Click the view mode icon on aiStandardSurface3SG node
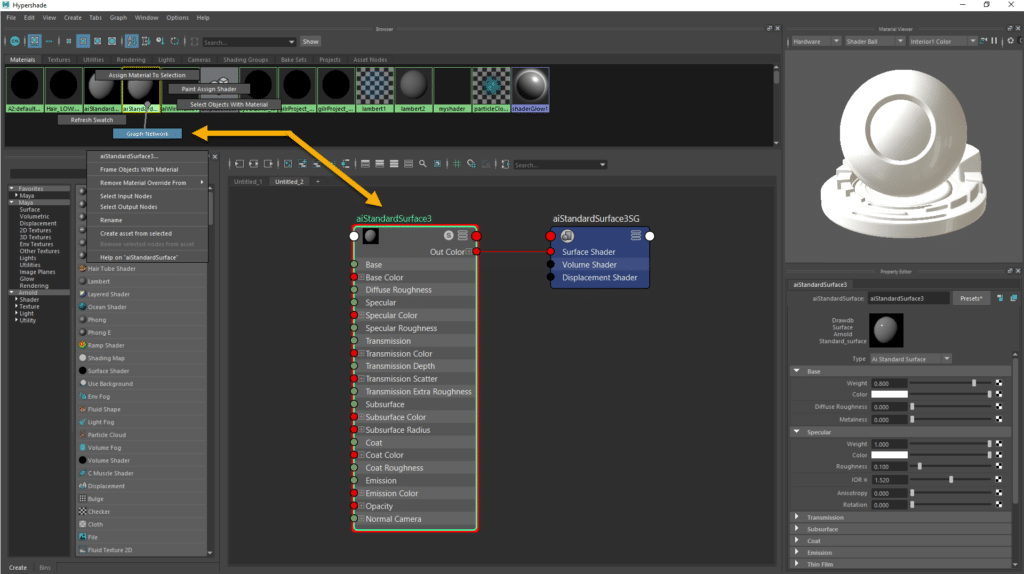Screen dimensions: 1024x574 coord(635,235)
